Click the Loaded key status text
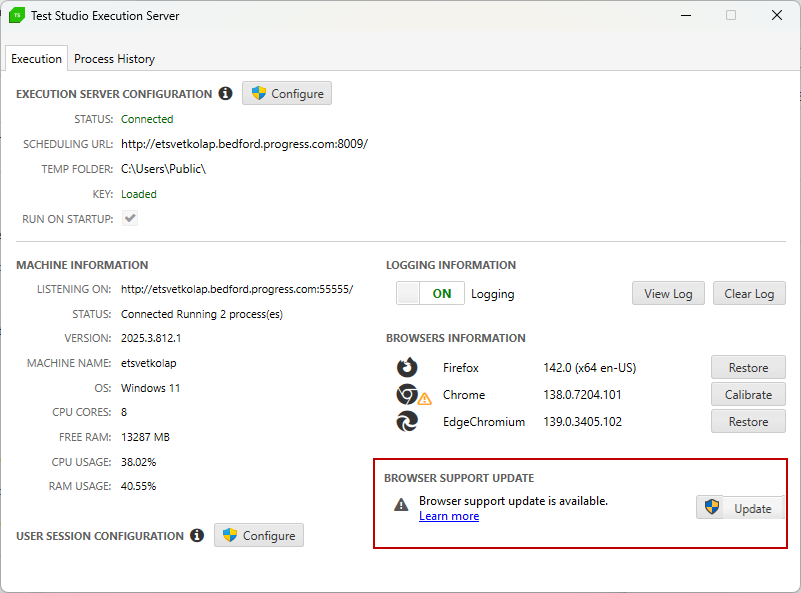This screenshot has height=593, width=801. click(x=139, y=194)
